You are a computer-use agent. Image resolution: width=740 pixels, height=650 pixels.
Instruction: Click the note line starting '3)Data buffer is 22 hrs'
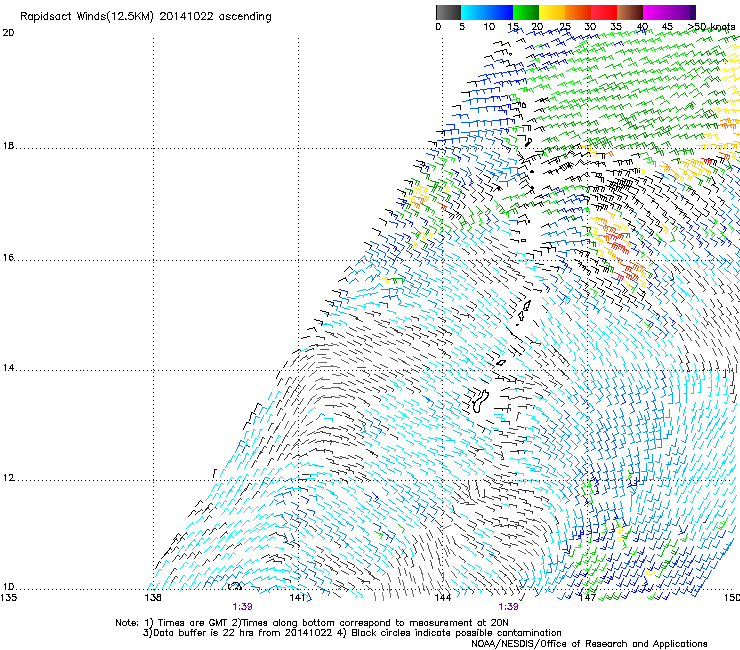point(352,633)
